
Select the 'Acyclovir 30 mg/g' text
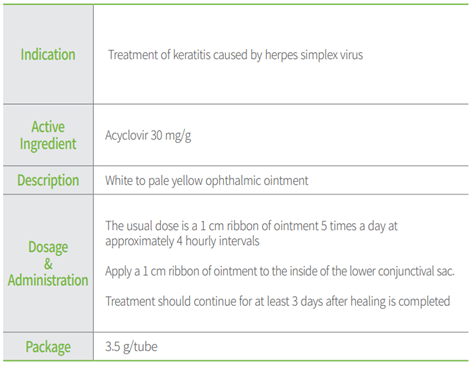pos(148,136)
